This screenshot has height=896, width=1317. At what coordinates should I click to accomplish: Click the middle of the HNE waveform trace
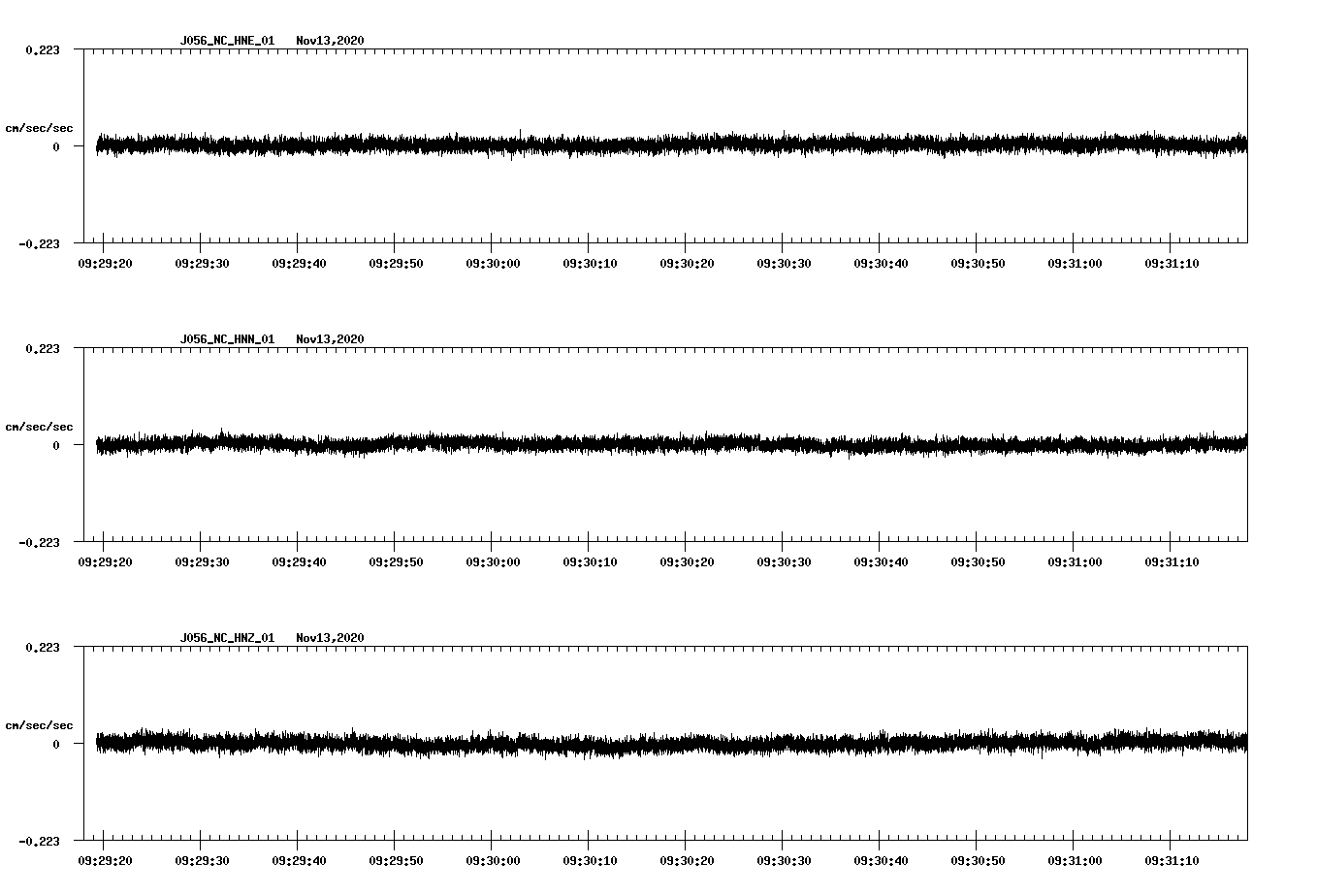[x=669, y=145]
